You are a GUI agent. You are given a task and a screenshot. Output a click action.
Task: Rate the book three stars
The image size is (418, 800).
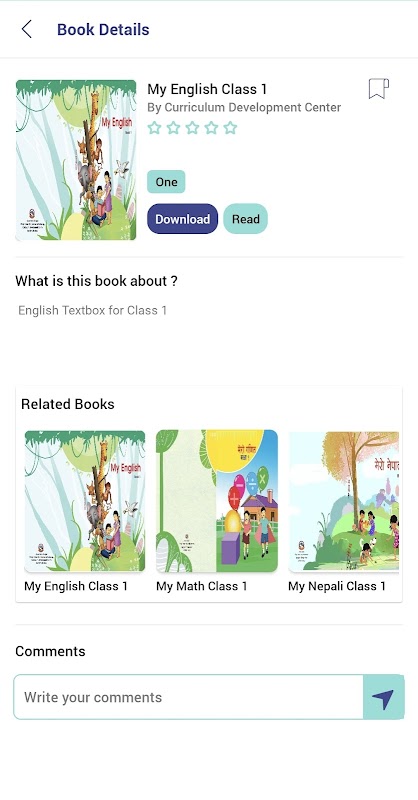(192, 128)
